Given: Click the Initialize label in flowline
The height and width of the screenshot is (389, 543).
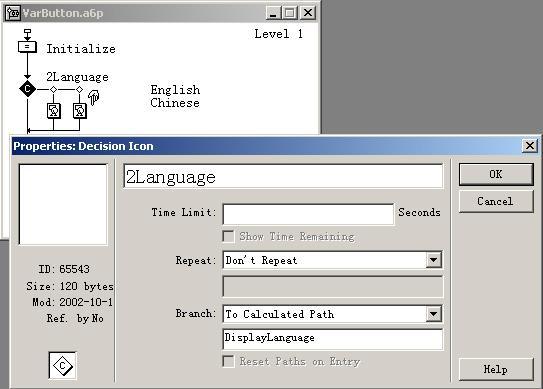Looking at the screenshot, I should [81, 49].
